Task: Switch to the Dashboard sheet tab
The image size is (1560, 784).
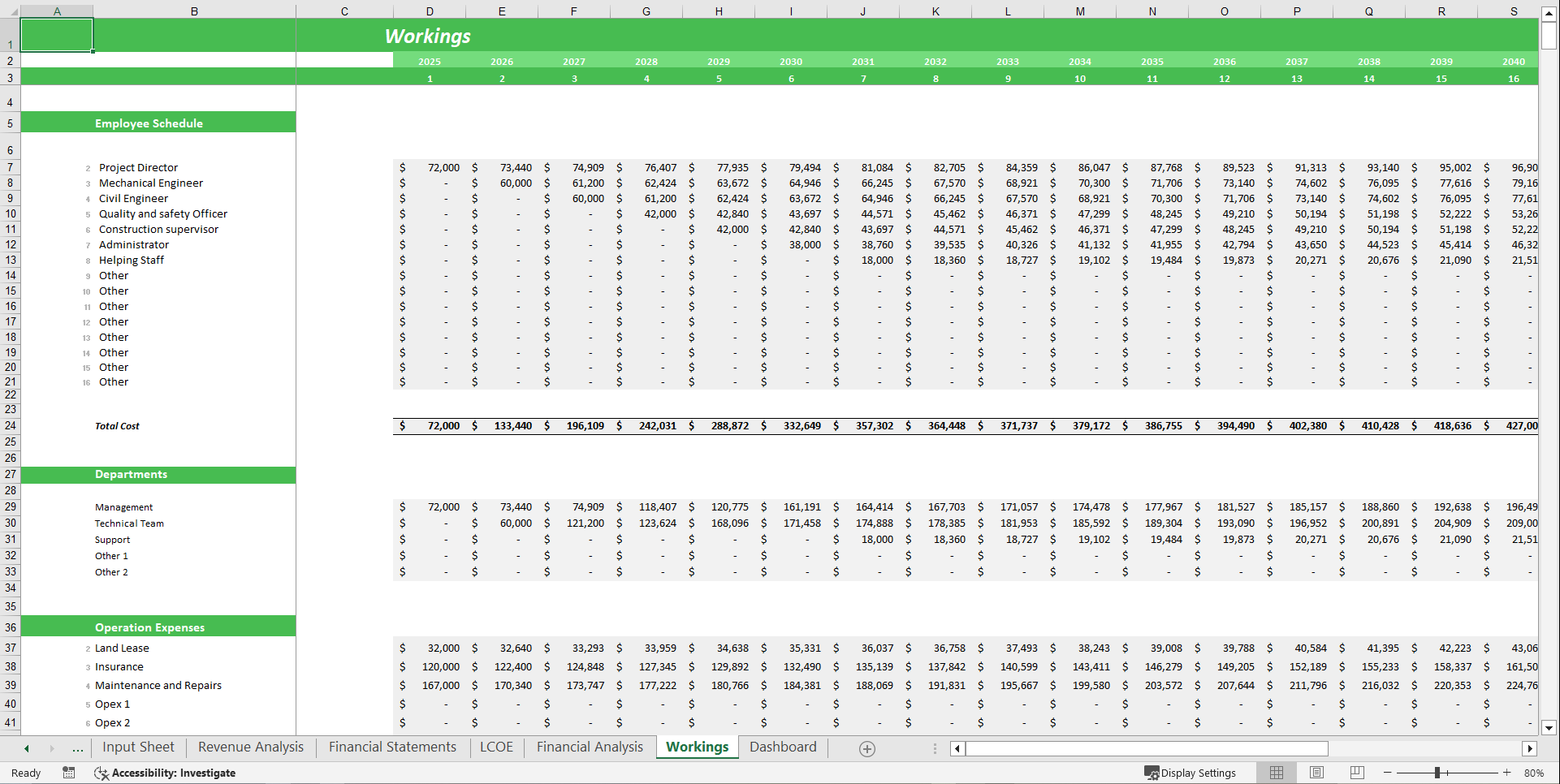Action: (782, 747)
